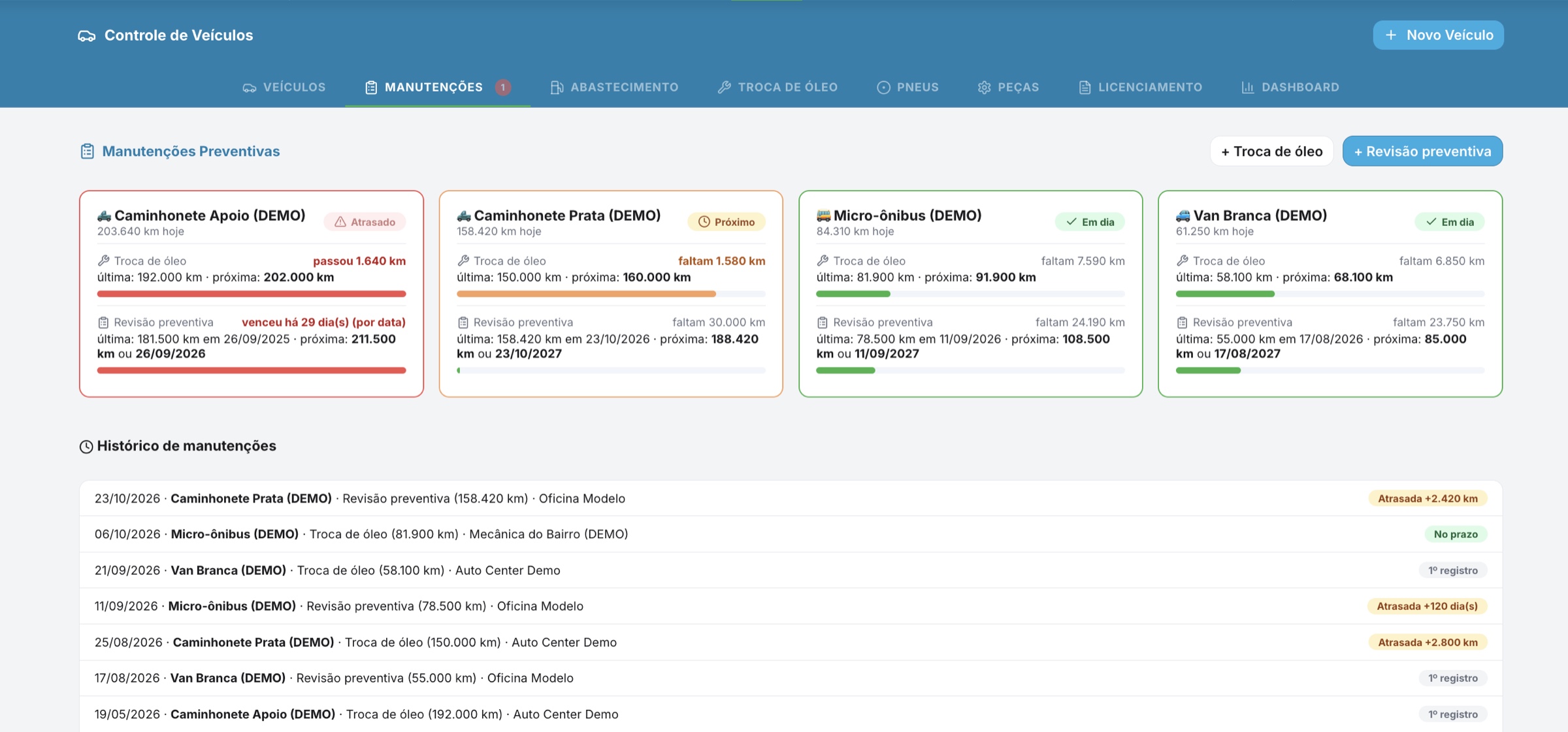Click wrench icon in Micro-ônibus oil change row
Image resolution: width=1568 pixels, height=732 pixels.
[x=823, y=261]
